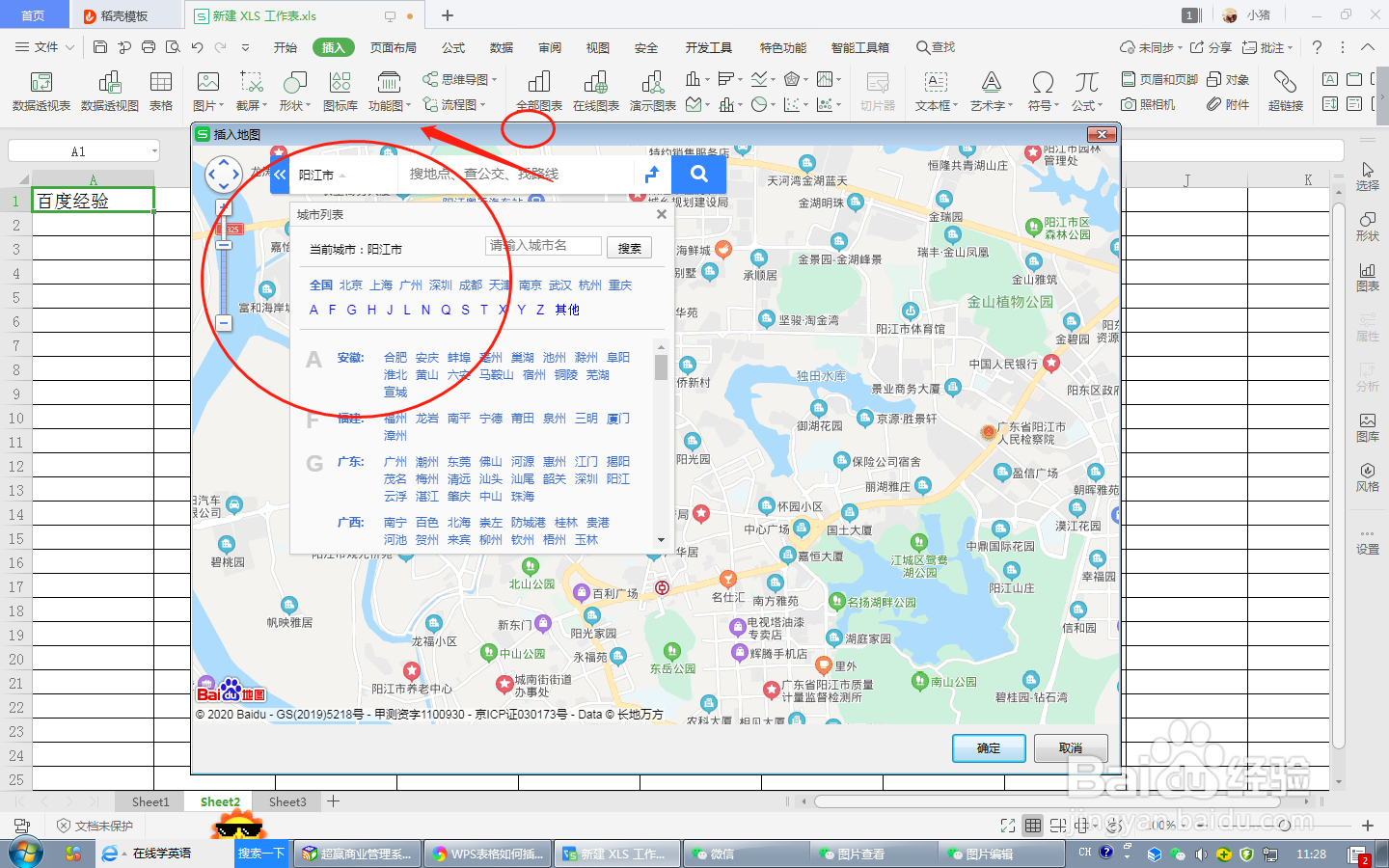Close the 城市列表 city list panel
The width and height of the screenshot is (1389, 868).
(x=662, y=214)
